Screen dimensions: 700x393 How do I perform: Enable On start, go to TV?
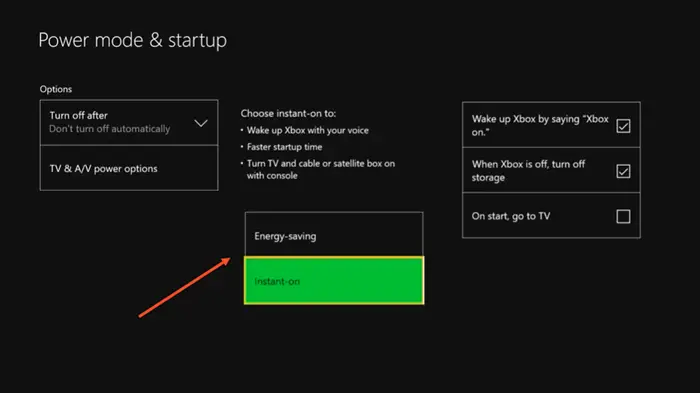pyautogui.click(x=551, y=216)
